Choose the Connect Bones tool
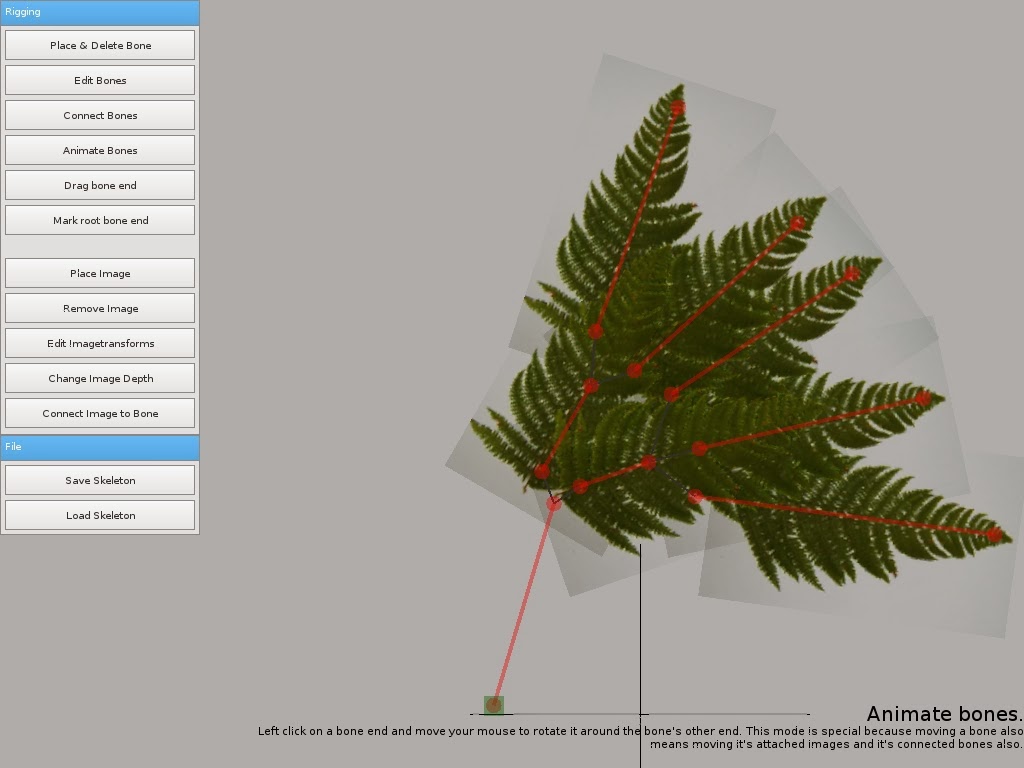This screenshot has height=768, width=1024. pos(100,115)
